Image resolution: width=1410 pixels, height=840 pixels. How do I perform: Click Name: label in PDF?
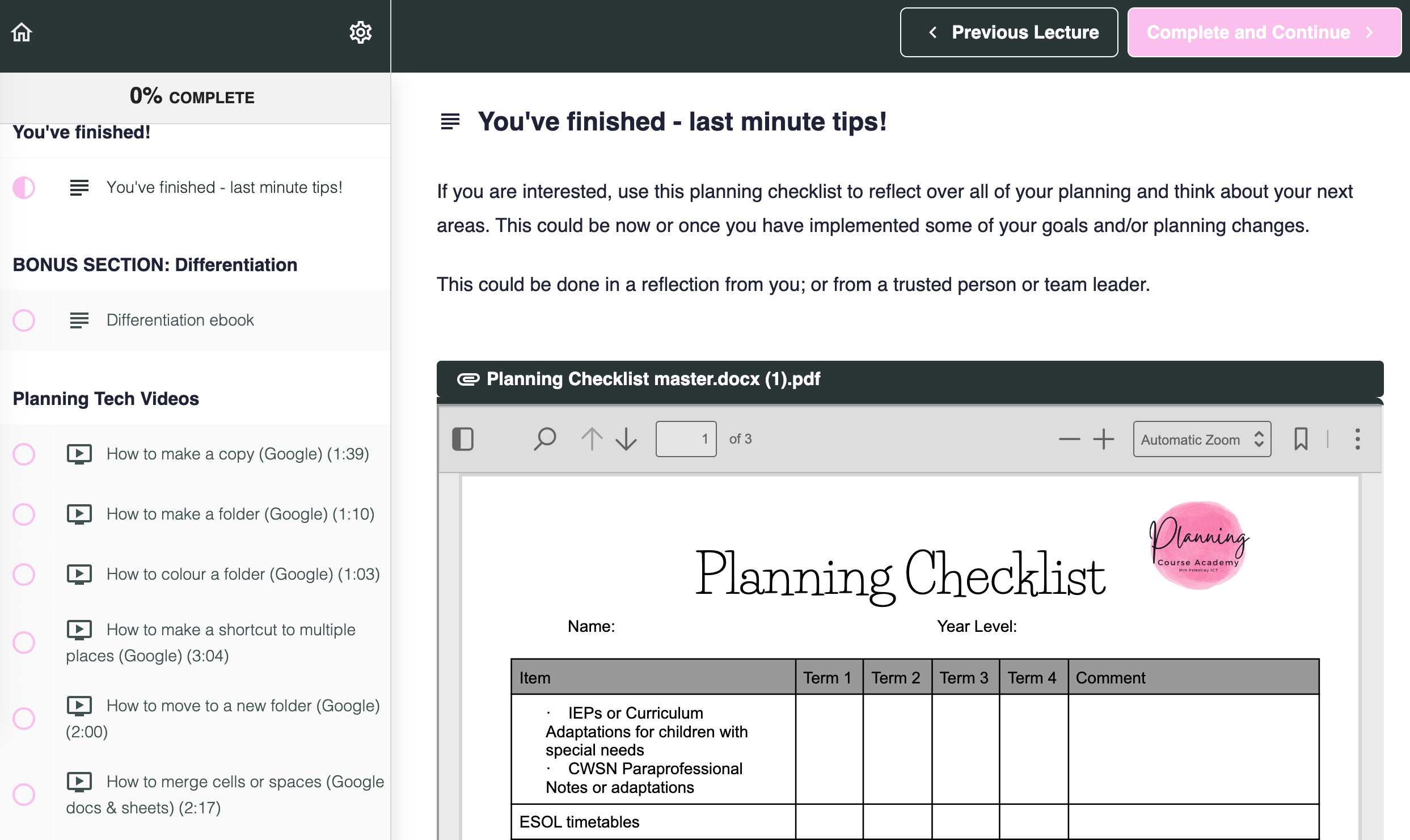(592, 626)
